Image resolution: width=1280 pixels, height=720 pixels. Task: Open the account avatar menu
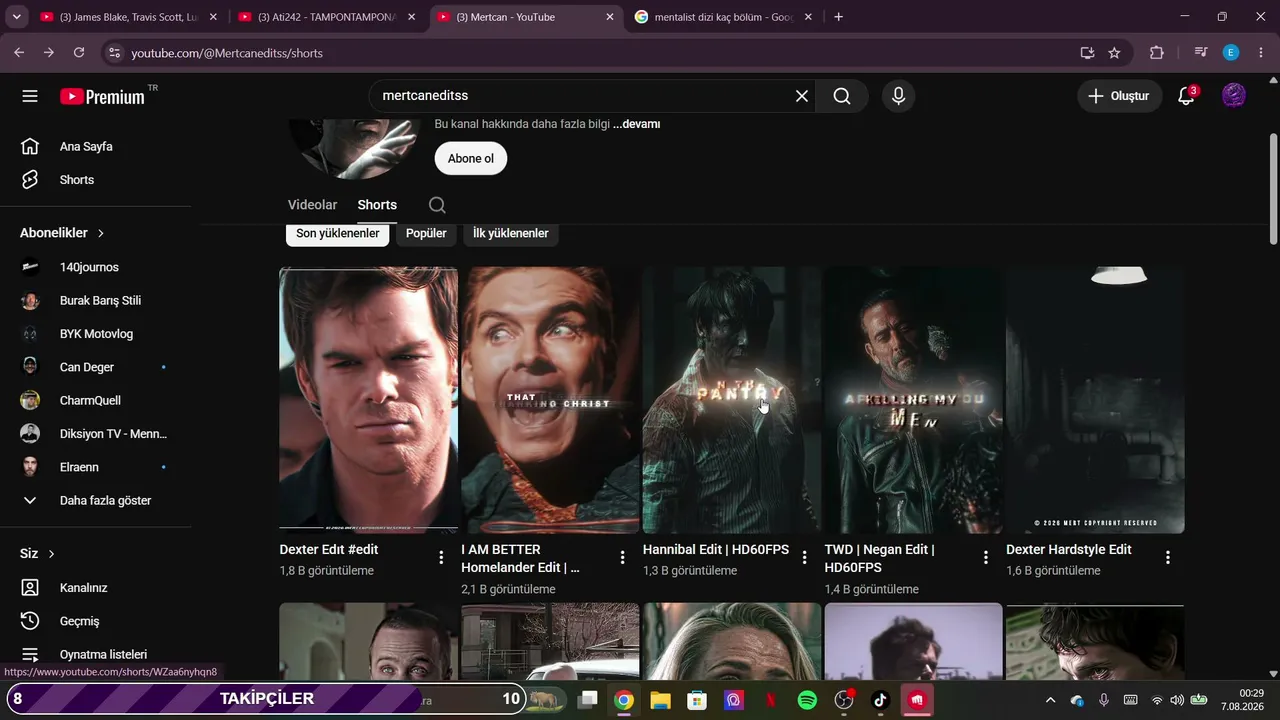[x=1234, y=96]
